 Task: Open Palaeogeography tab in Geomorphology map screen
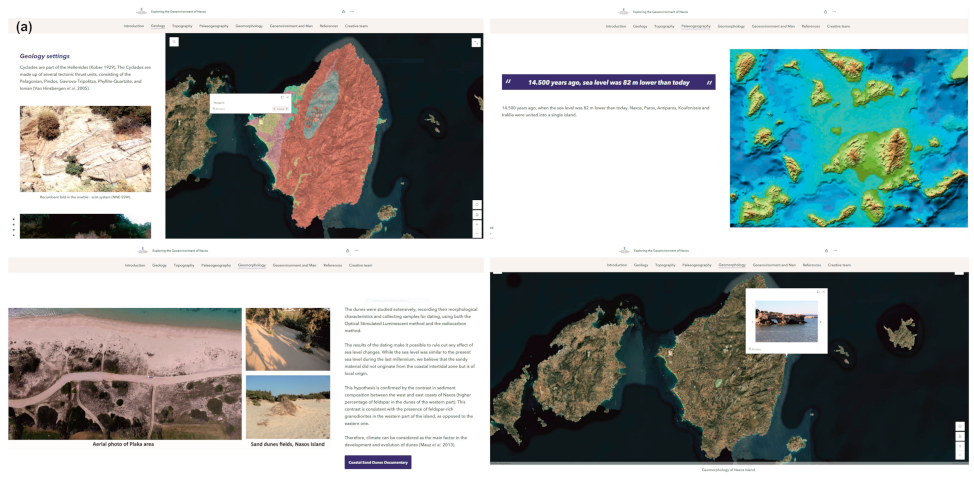coord(697,265)
